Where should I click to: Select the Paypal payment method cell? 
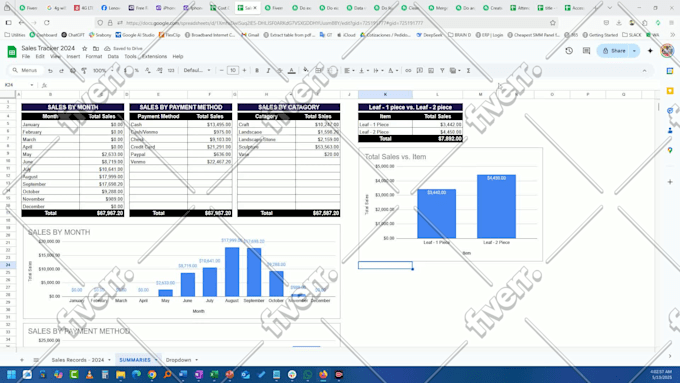click(x=158, y=154)
